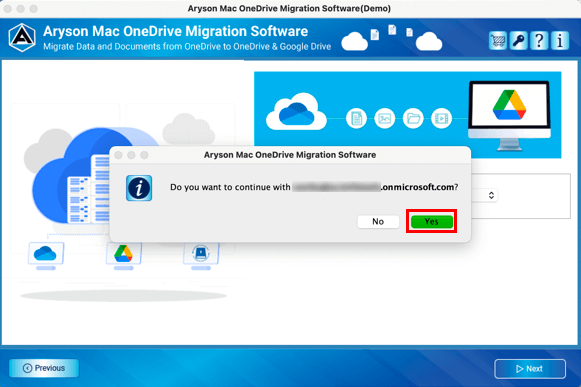Click the video film icon in banner
Screen dimensions: 581x387
click(x=441, y=118)
